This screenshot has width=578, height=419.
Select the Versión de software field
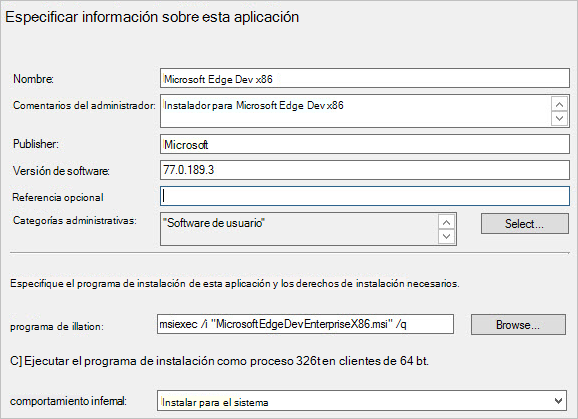pos(365,170)
